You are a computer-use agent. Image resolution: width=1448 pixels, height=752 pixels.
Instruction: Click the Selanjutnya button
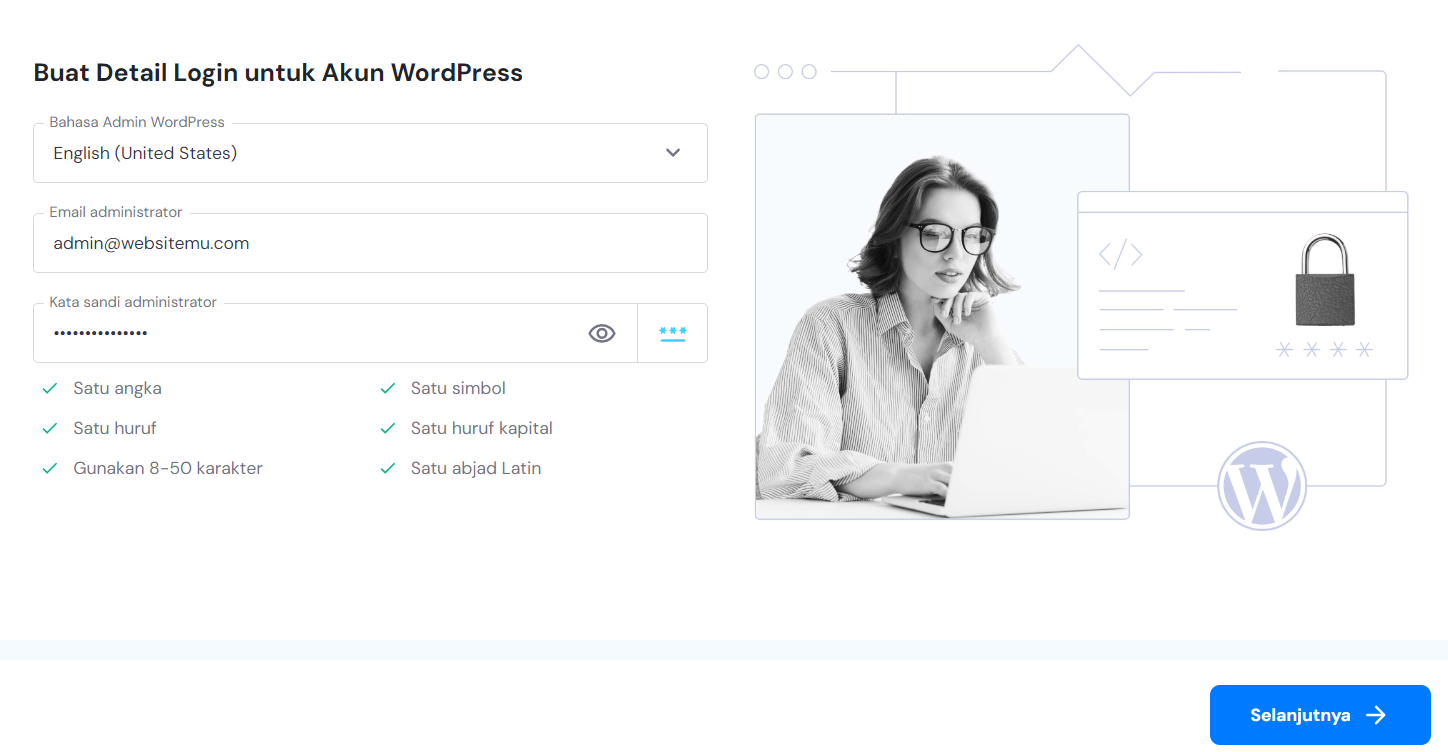1320,715
